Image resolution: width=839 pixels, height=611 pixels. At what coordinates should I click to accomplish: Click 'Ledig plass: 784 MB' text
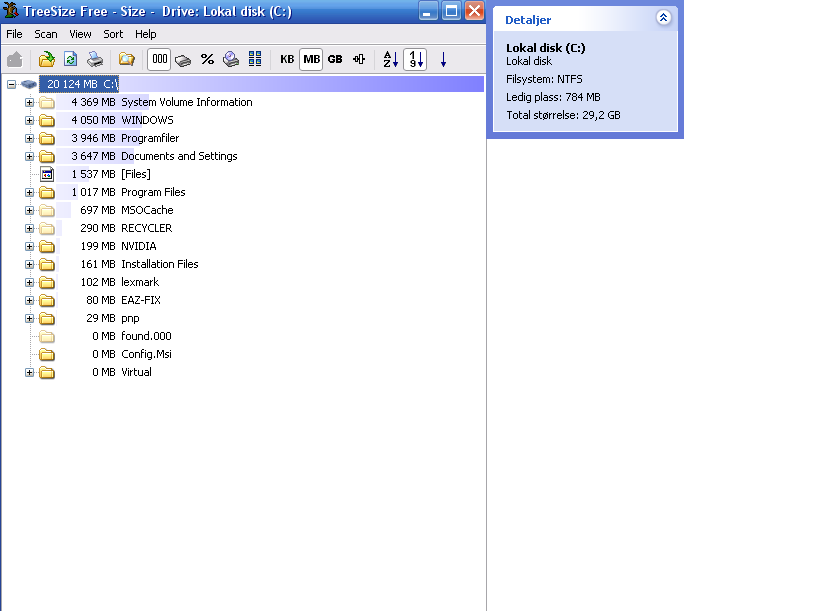pyautogui.click(x=553, y=97)
